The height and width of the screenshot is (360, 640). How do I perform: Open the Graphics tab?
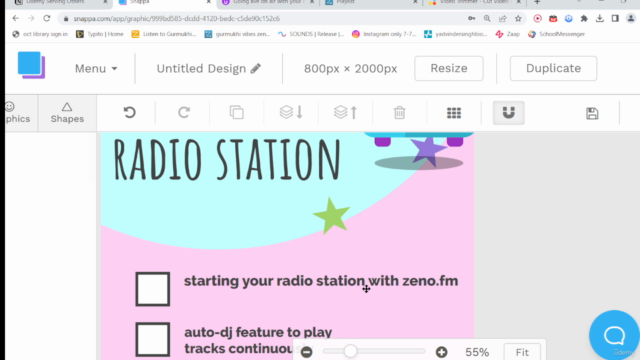coord(18,113)
